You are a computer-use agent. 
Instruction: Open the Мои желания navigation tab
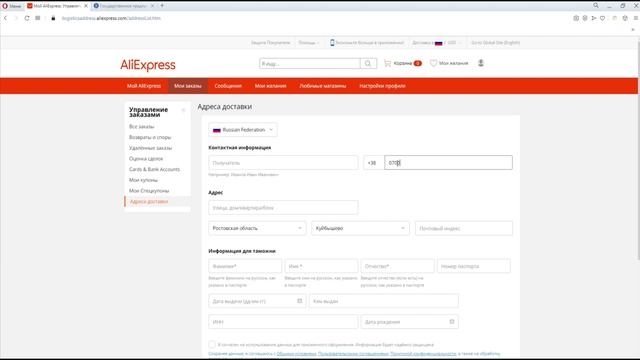[x=270, y=86]
